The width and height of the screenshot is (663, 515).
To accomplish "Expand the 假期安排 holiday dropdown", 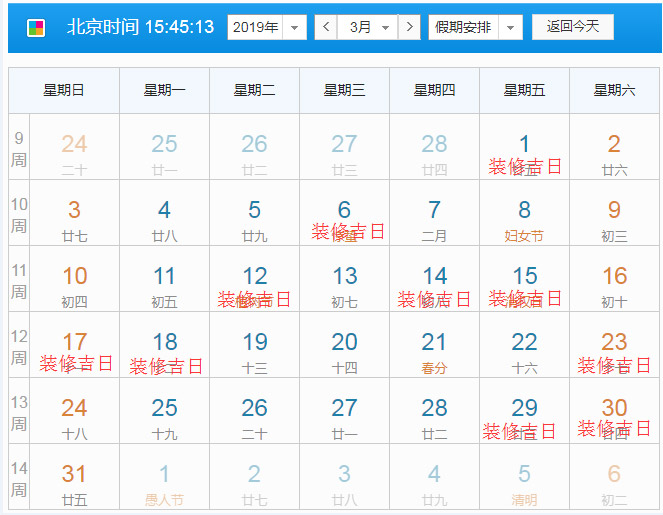I will click(475, 27).
